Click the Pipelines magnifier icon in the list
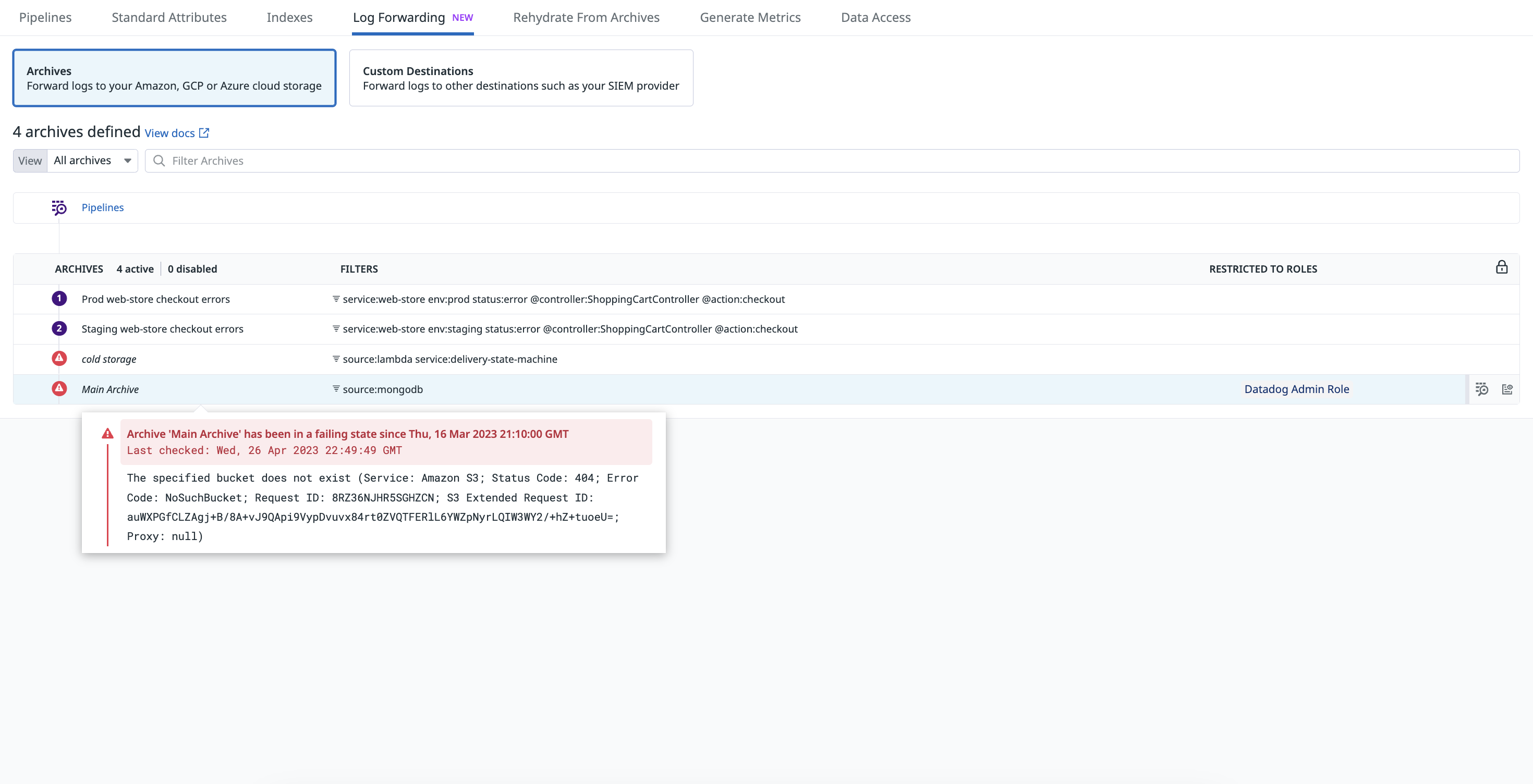Screen dimensions: 1533x784 click(59, 207)
